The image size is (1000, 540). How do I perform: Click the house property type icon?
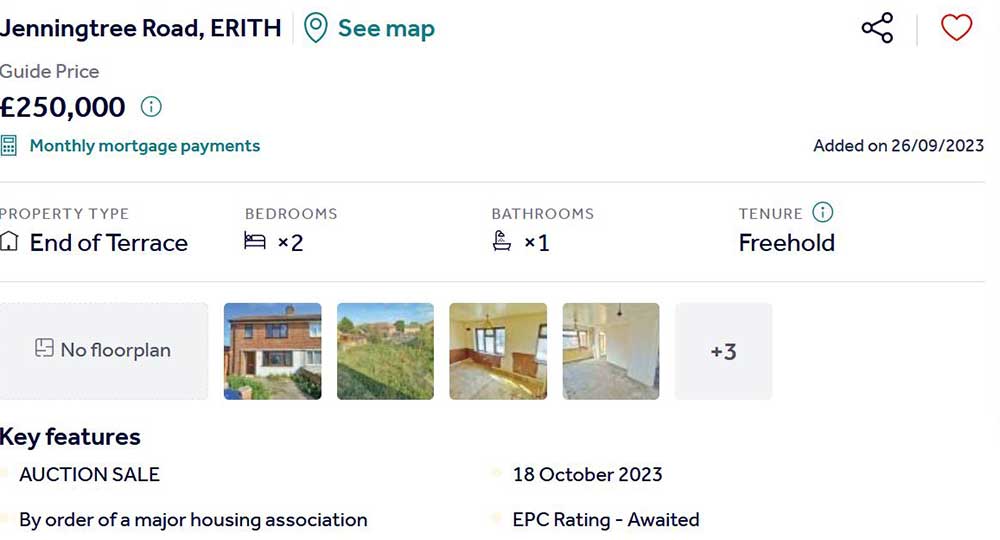pyautogui.click(x=10, y=242)
